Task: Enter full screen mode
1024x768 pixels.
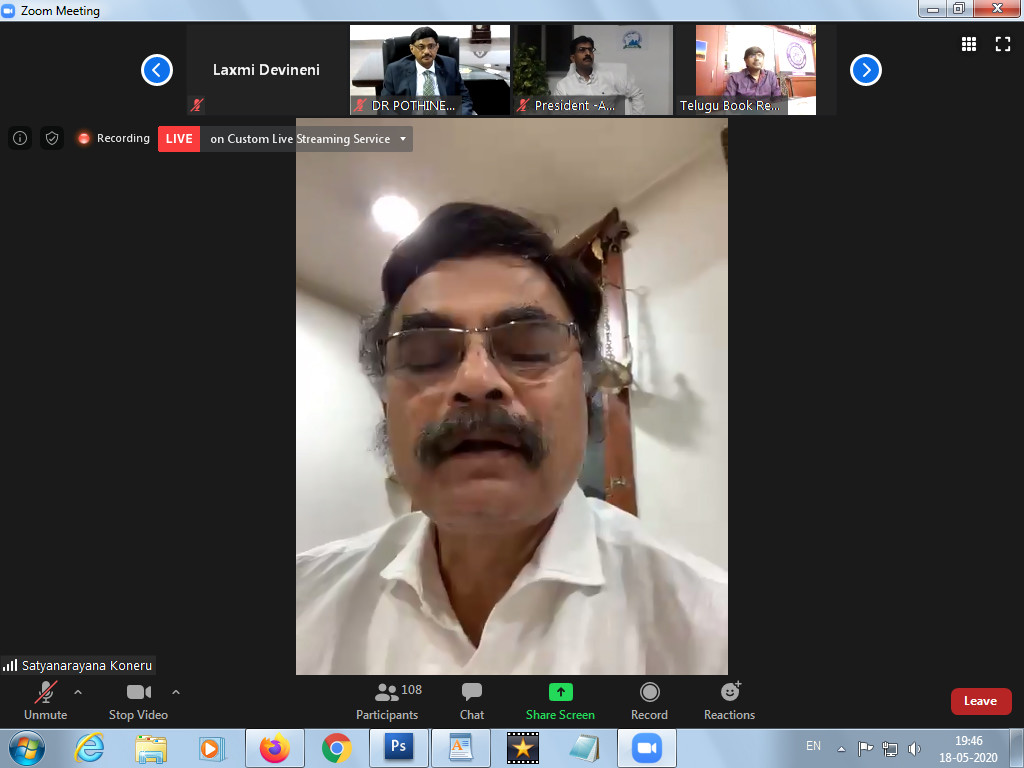Action: 1002,44
